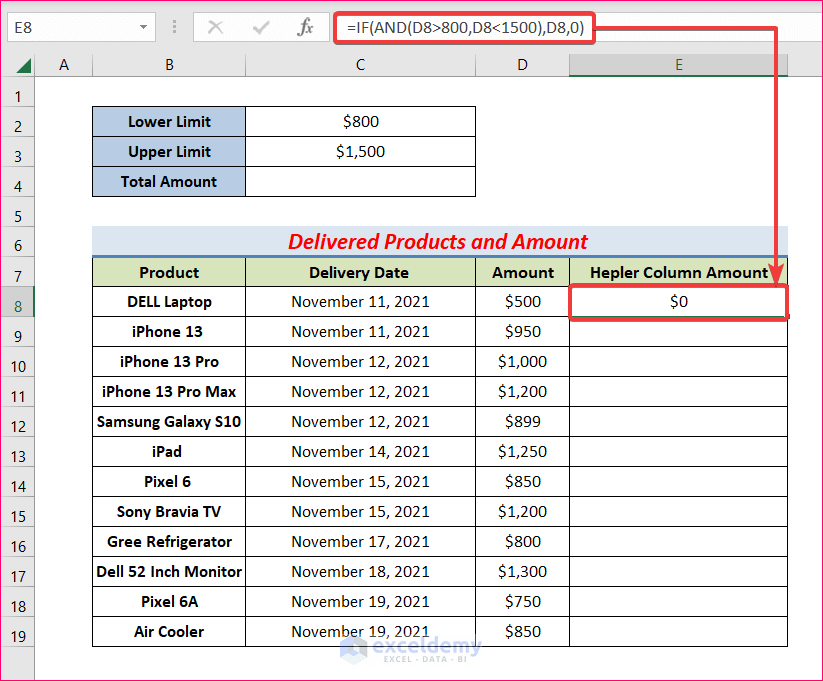Select the $500 amount cell

click(522, 301)
